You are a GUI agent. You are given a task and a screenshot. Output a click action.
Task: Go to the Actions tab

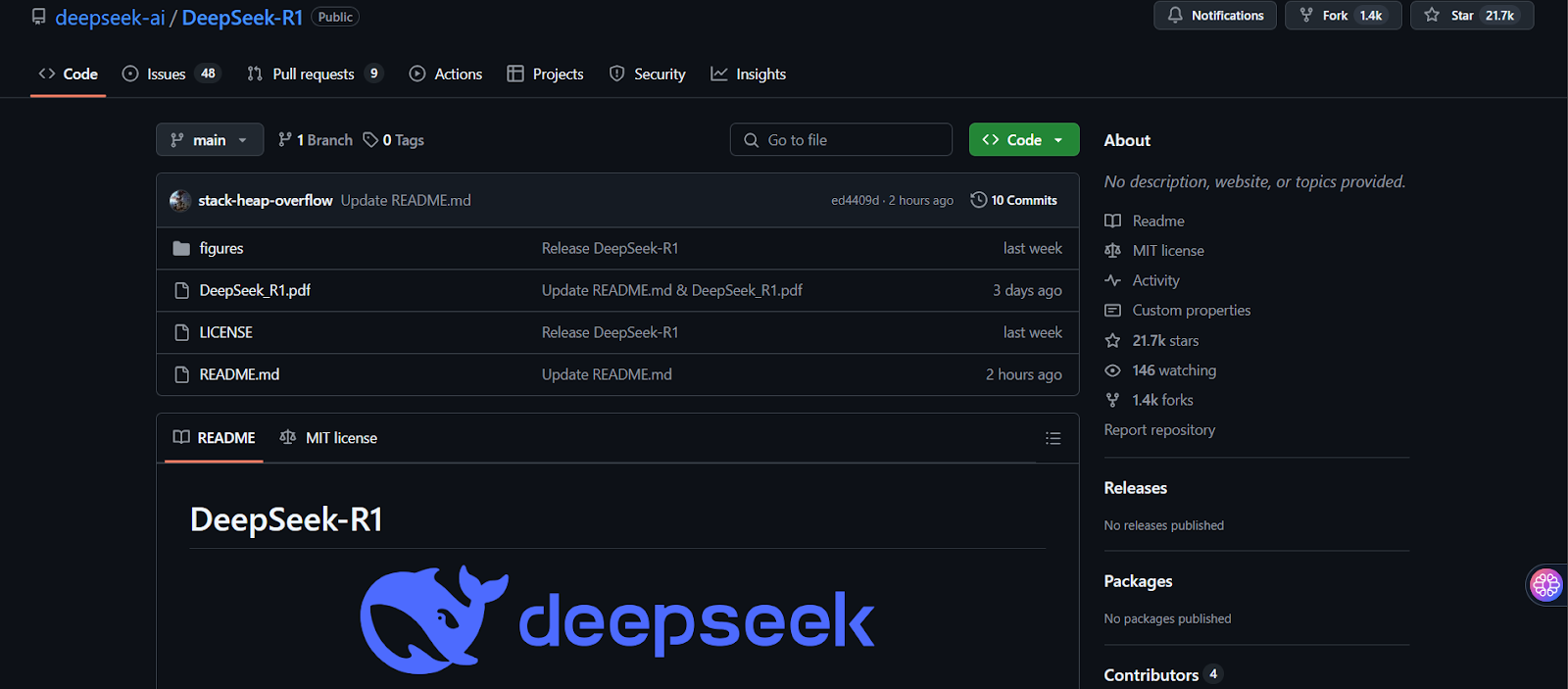click(x=446, y=74)
